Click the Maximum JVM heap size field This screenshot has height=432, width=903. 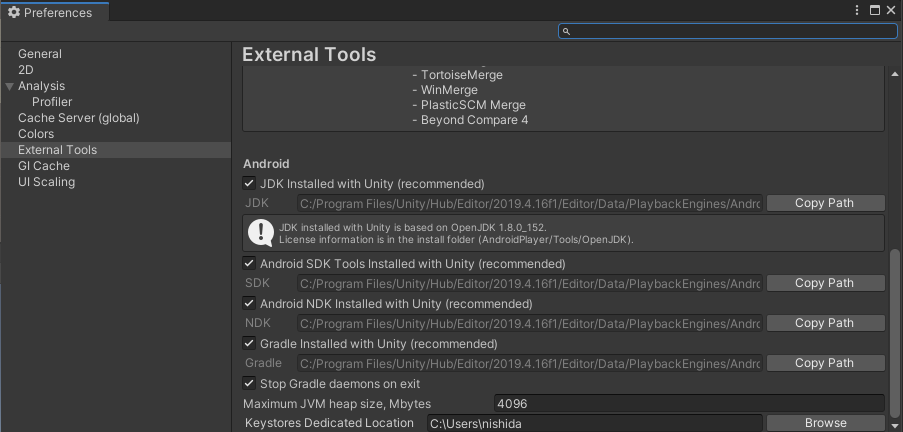click(689, 404)
